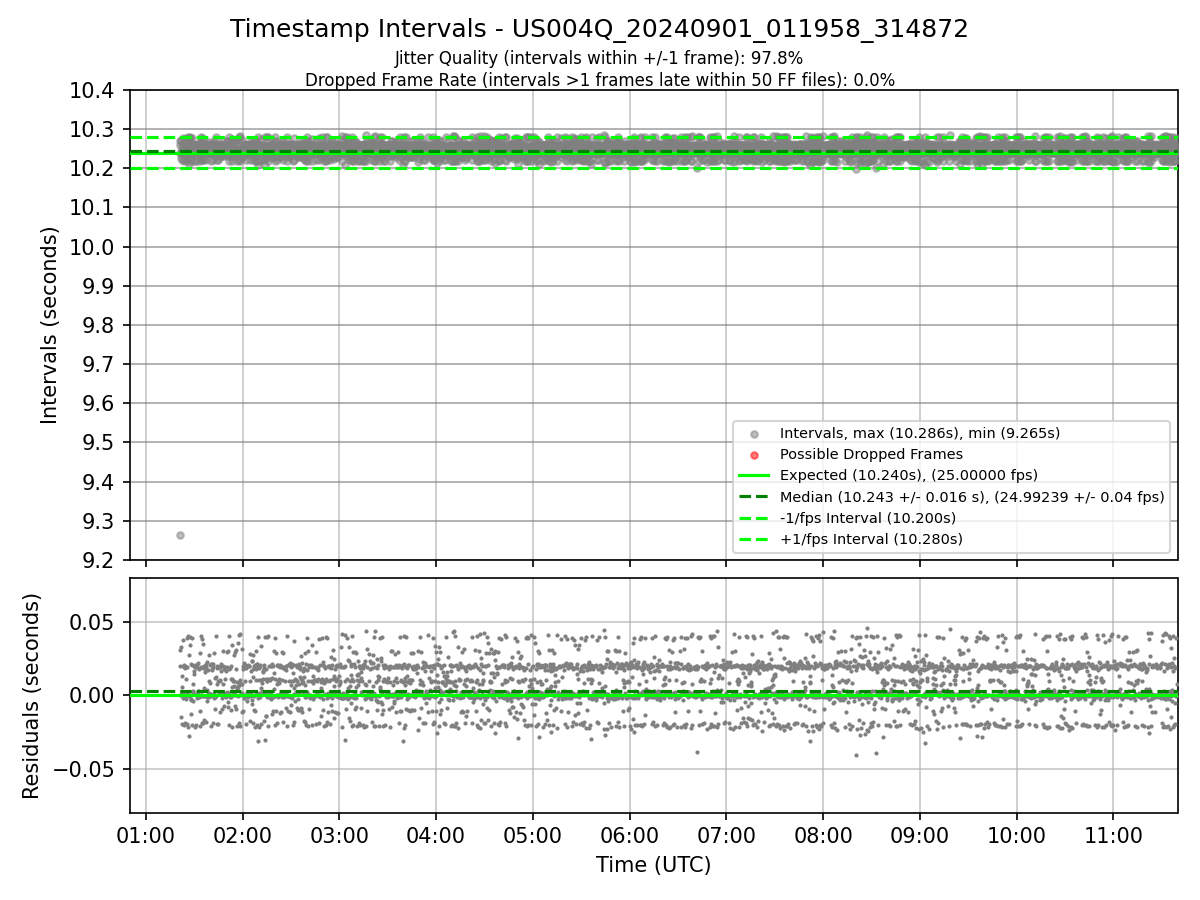Click the 'Time (UTC)' x-axis label
The image size is (1200, 900).
click(x=653, y=865)
